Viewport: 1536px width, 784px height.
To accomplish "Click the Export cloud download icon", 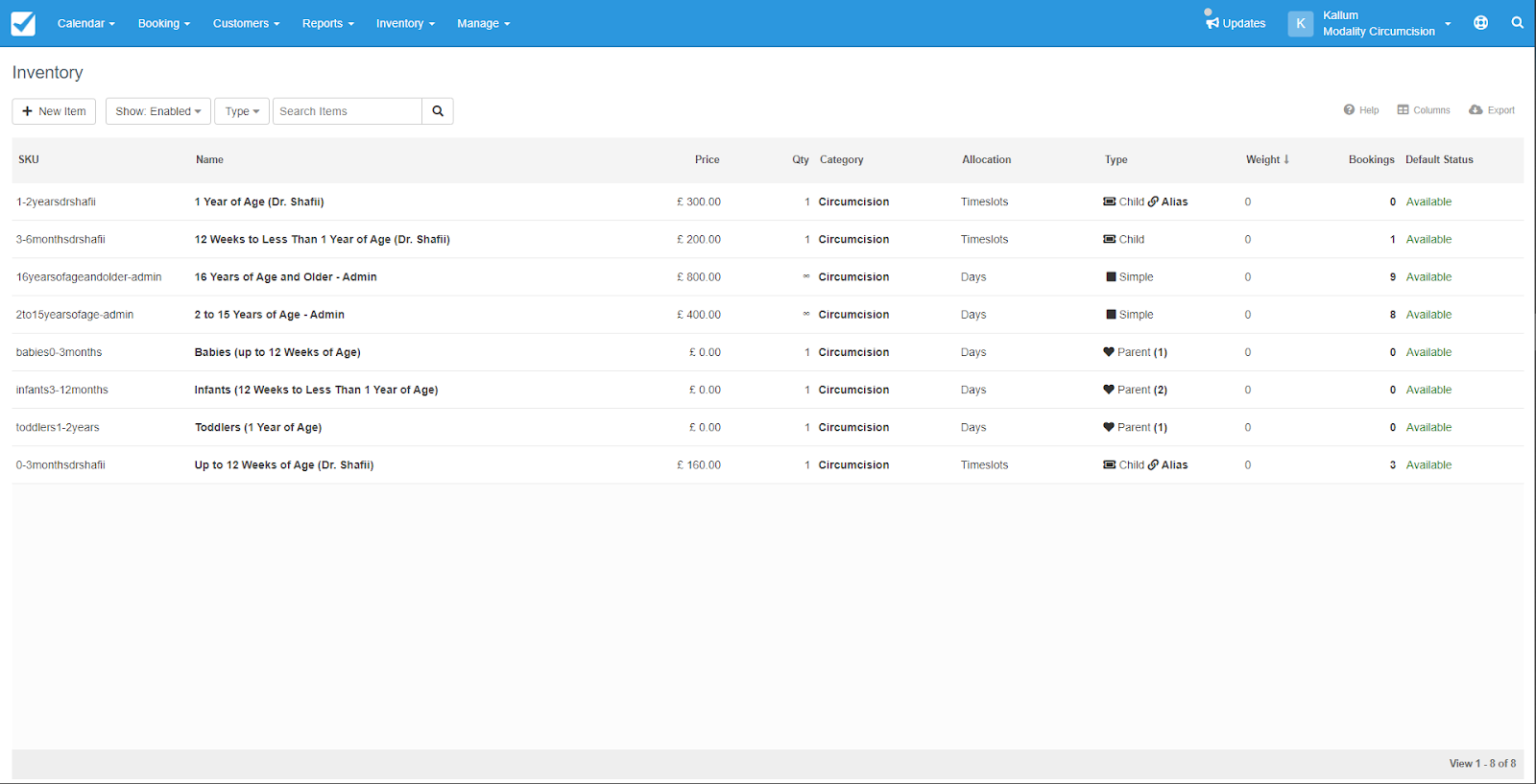I will coord(1476,110).
